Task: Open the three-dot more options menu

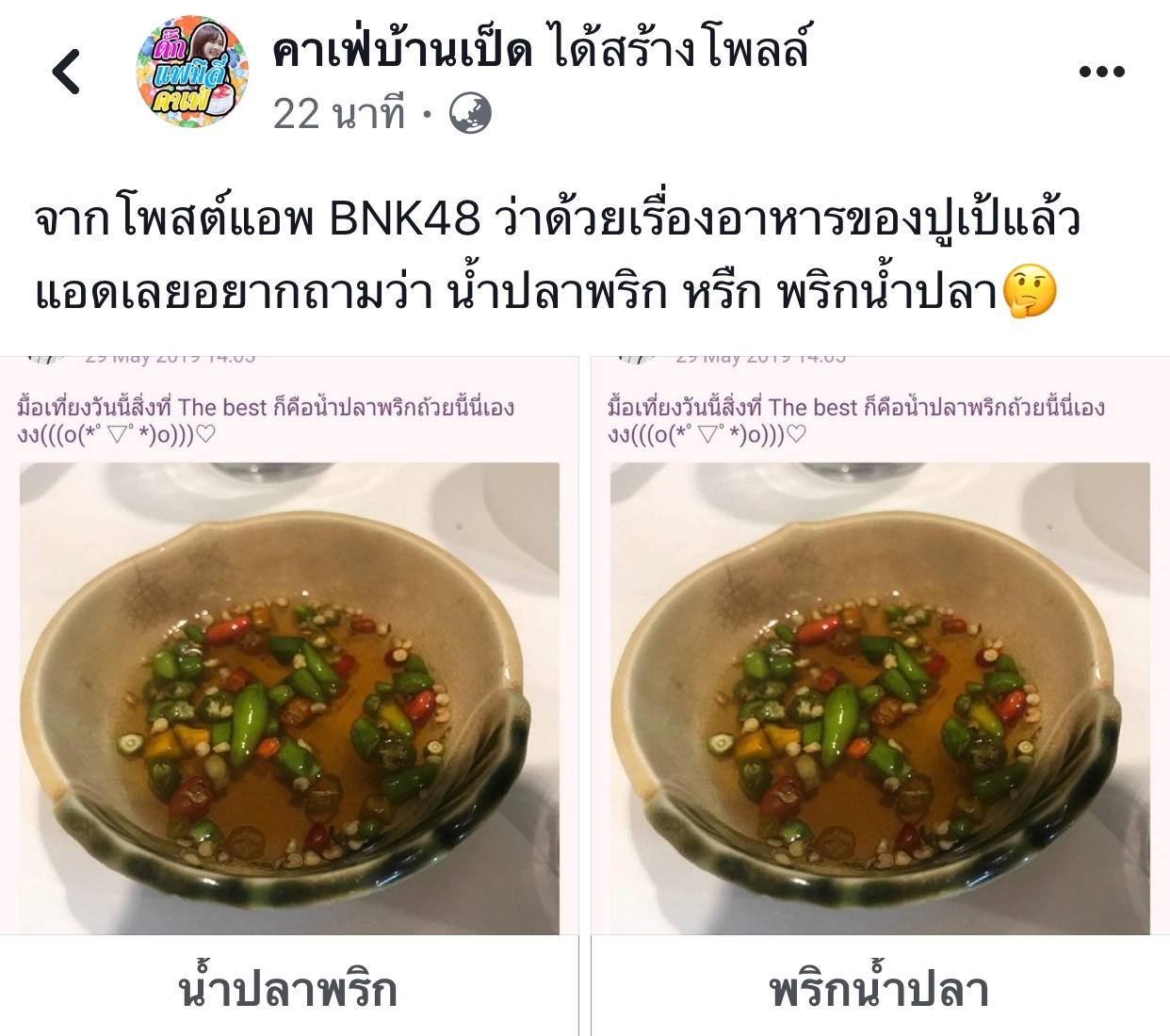Action: pyautogui.click(x=1101, y=72)
